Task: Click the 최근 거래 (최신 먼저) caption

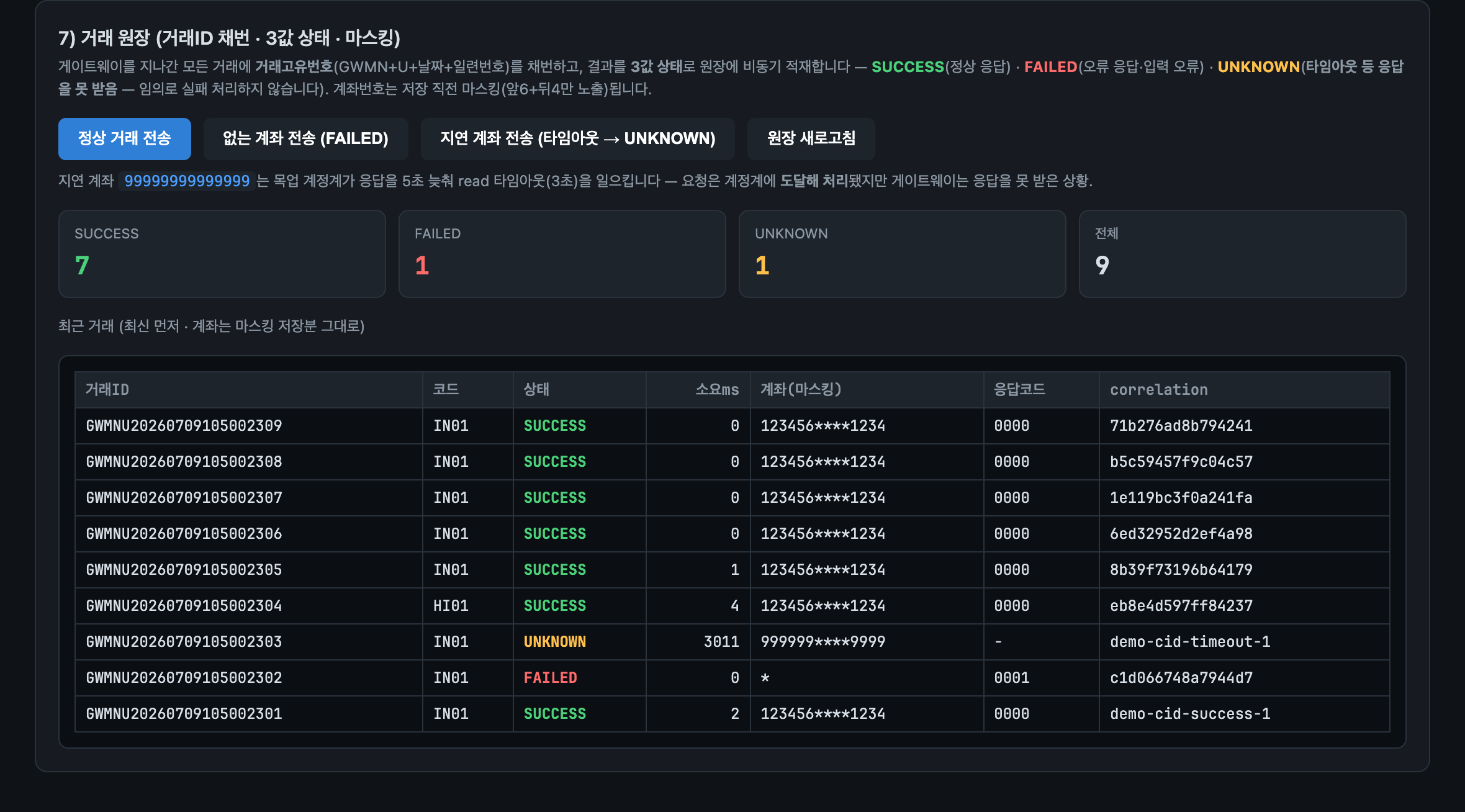Action: point(211,326)
